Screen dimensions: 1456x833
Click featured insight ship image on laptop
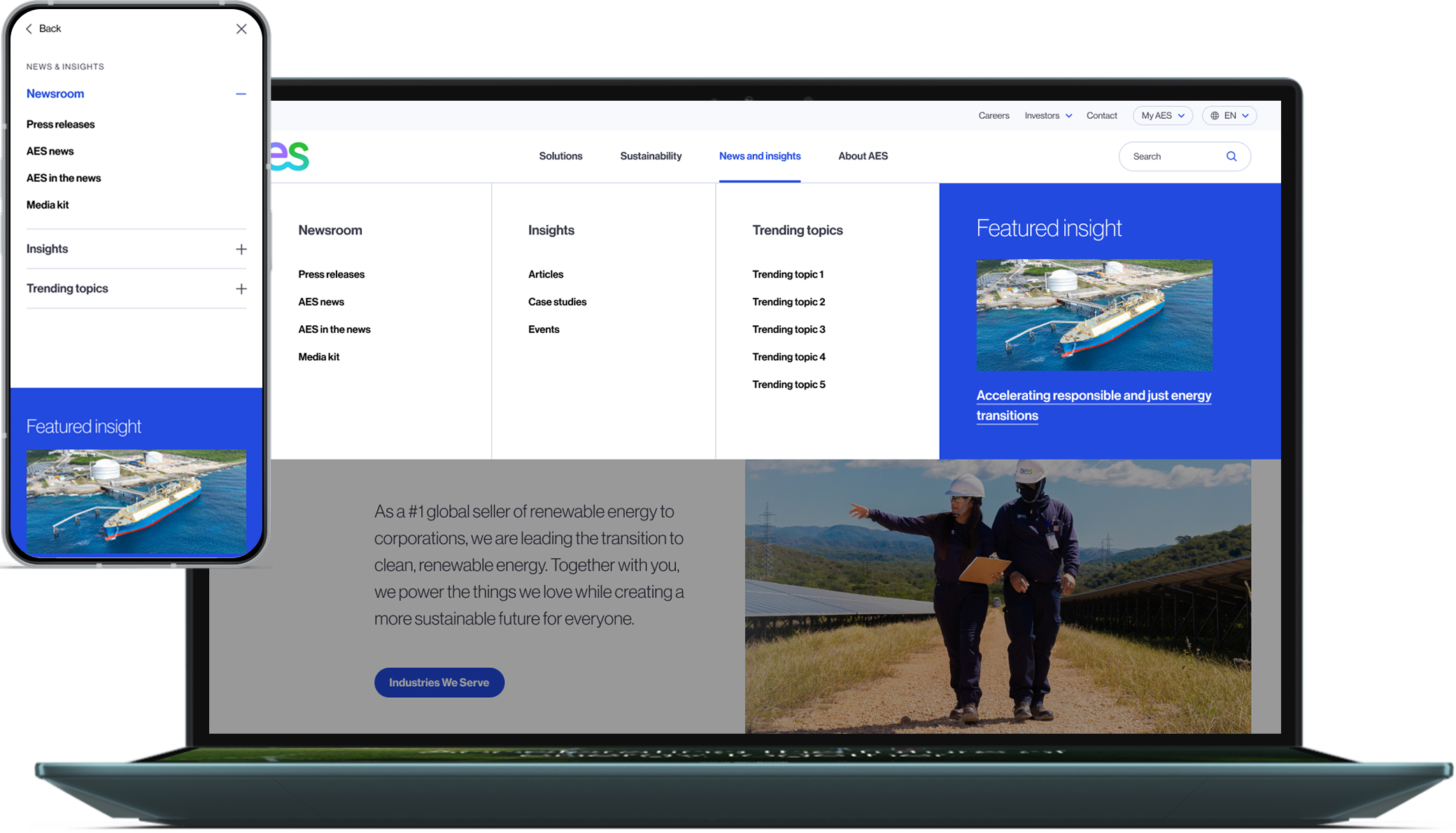click(x=1094, y=315)
